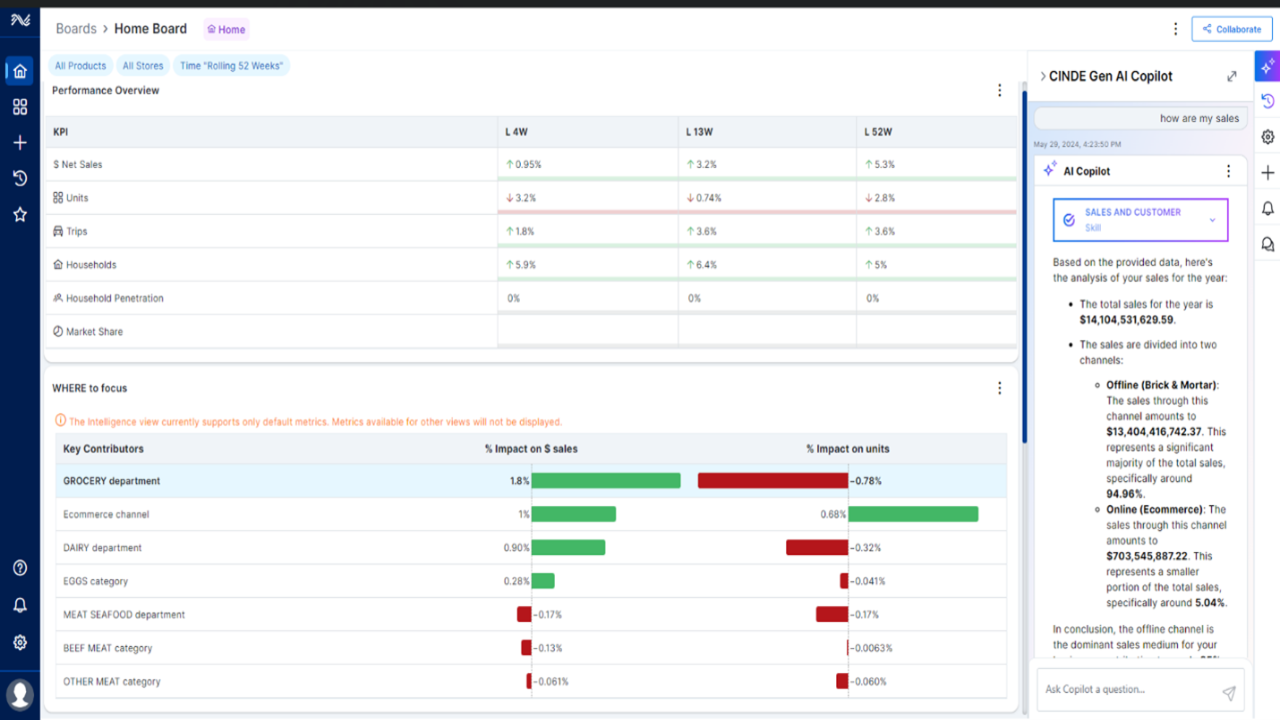Click the Ecommerce green units impact bar
This screenshot has height=720, width=1280.
point(913,514)
